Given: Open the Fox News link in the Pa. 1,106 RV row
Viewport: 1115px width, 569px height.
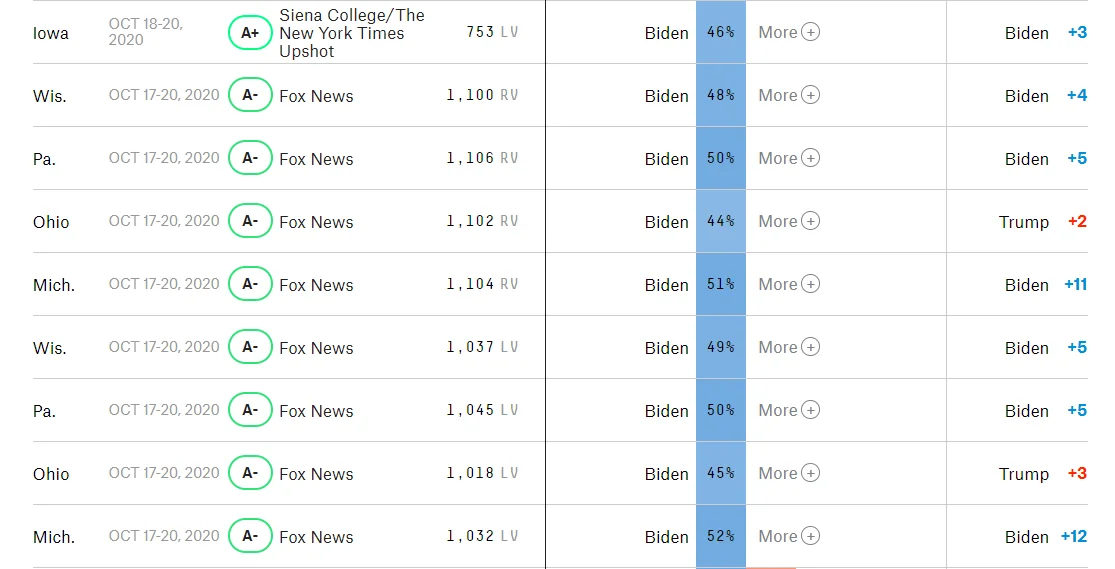Looking at the screenshot, I should point(316,159).
